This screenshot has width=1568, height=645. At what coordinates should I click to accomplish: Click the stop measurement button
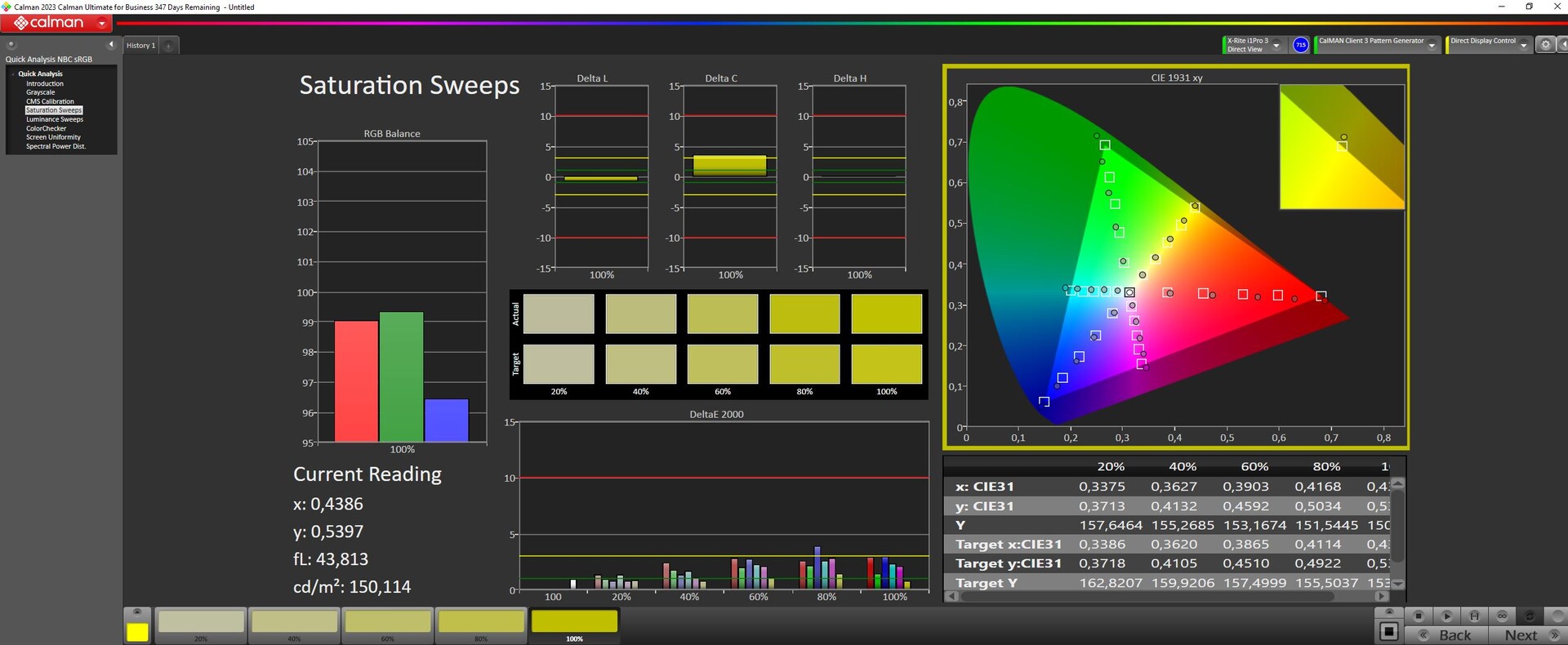[1419, 616]
